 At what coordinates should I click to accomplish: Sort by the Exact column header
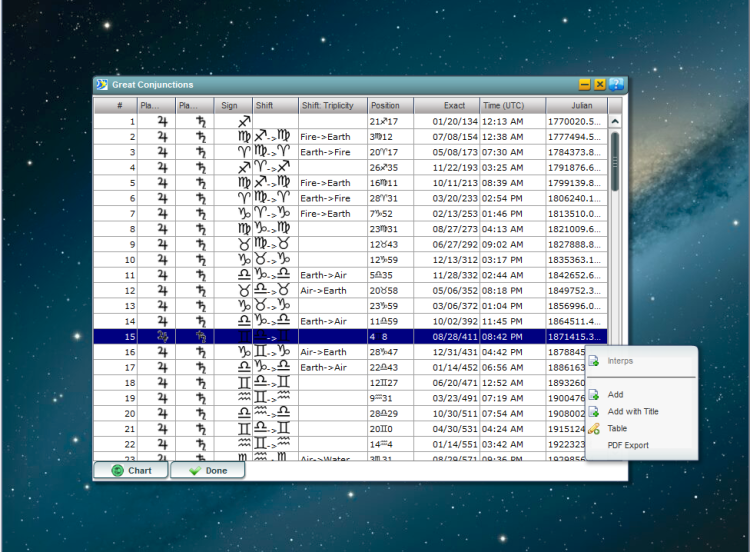(454, 105)
